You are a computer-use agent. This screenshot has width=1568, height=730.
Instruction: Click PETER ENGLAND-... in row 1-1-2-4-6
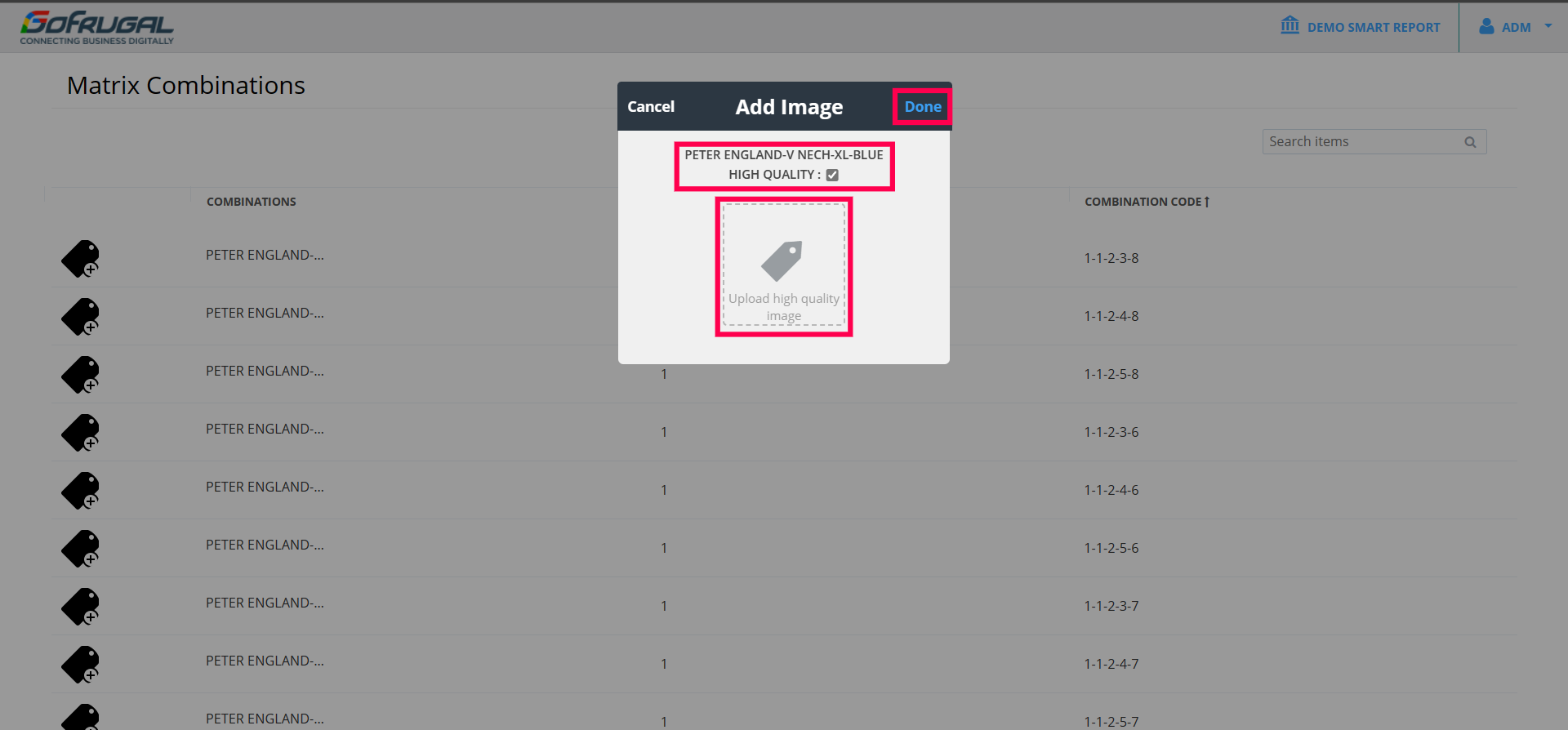265,487
